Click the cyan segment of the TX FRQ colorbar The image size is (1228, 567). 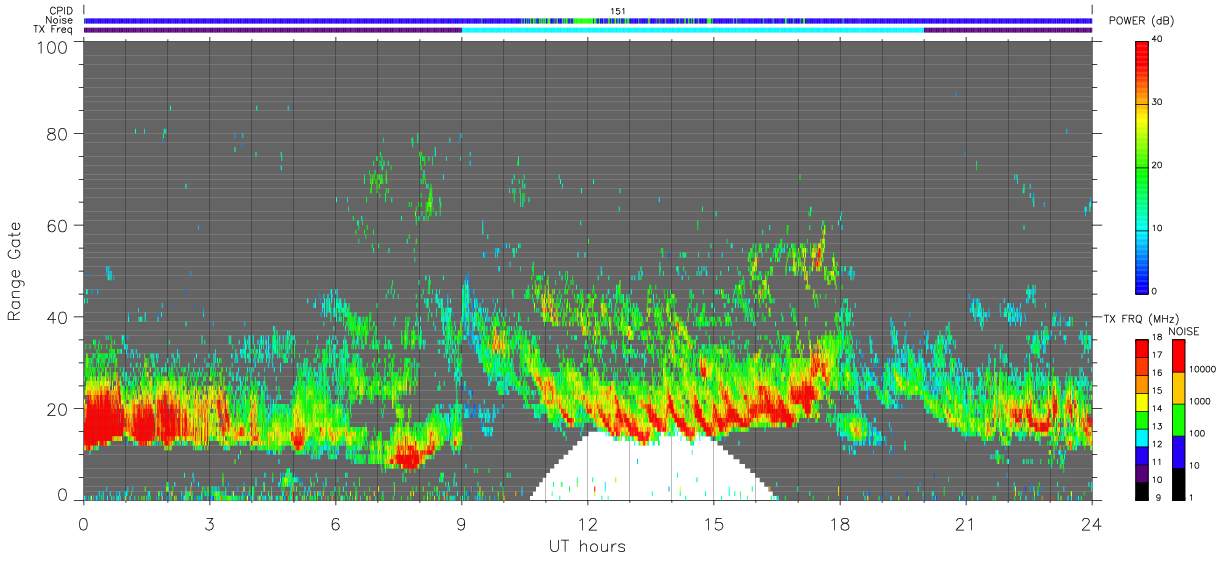(x=1142, y=436)
